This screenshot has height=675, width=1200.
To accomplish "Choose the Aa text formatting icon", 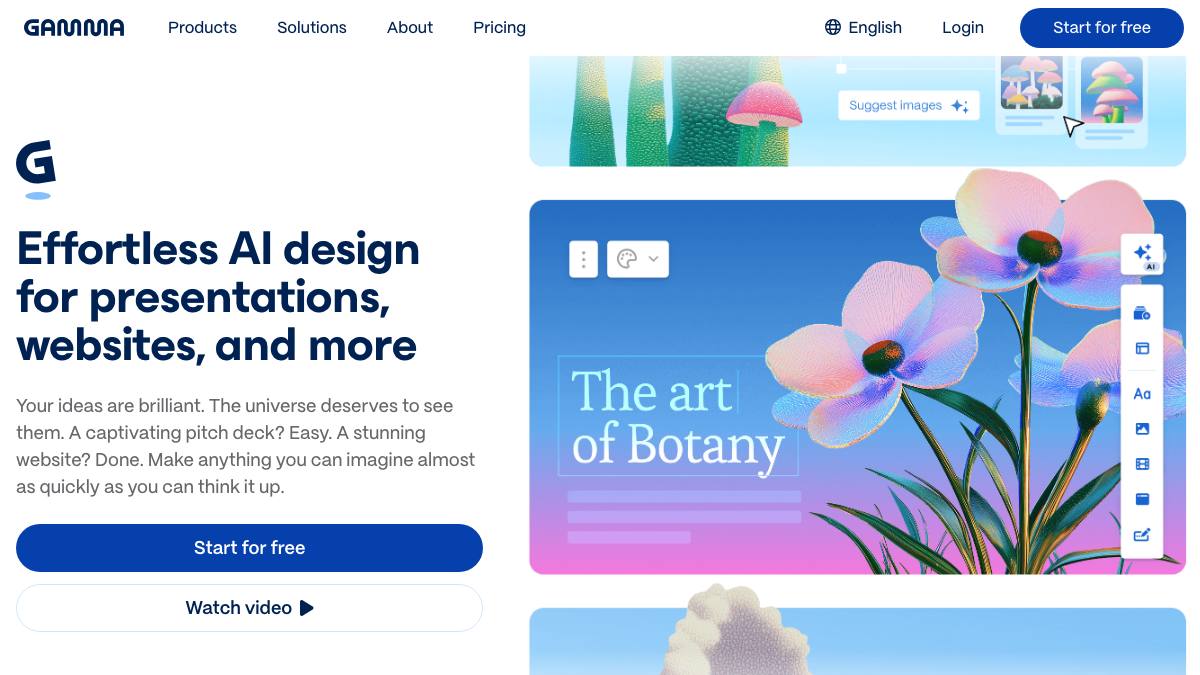I will pos(1142,394).
